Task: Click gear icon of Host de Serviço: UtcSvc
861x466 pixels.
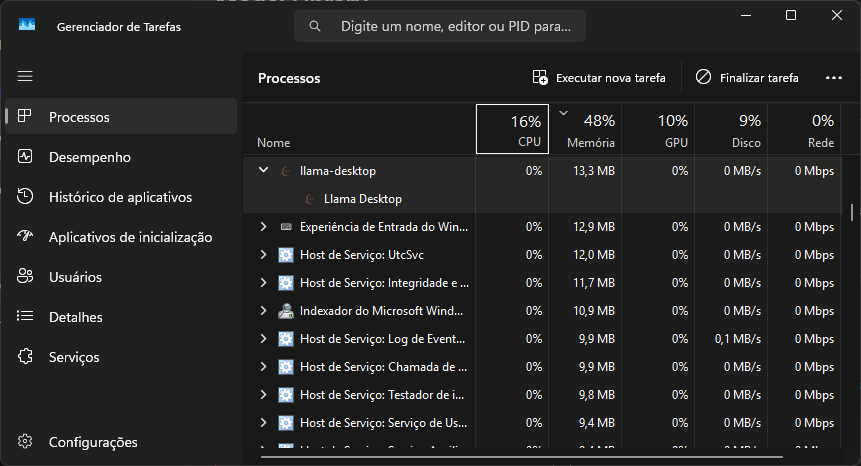Action: (x=286, y=255)
